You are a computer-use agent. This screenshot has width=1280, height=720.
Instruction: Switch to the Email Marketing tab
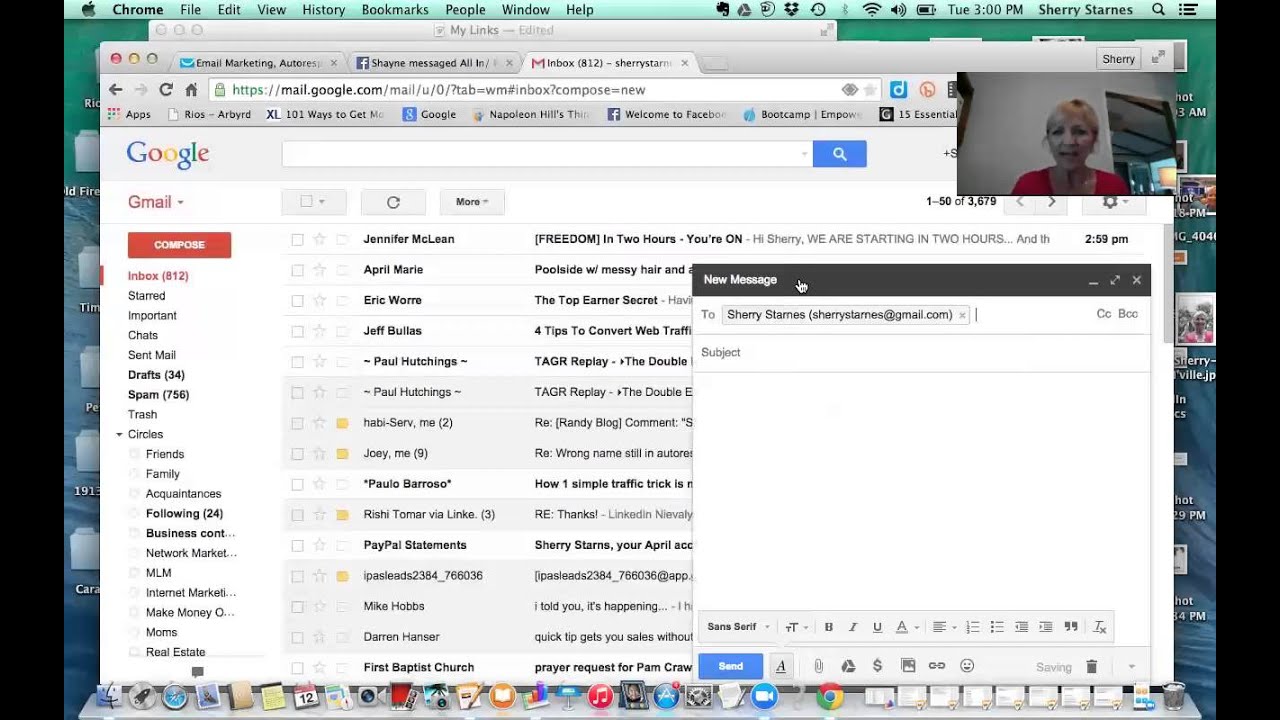[x=258, y=63]
